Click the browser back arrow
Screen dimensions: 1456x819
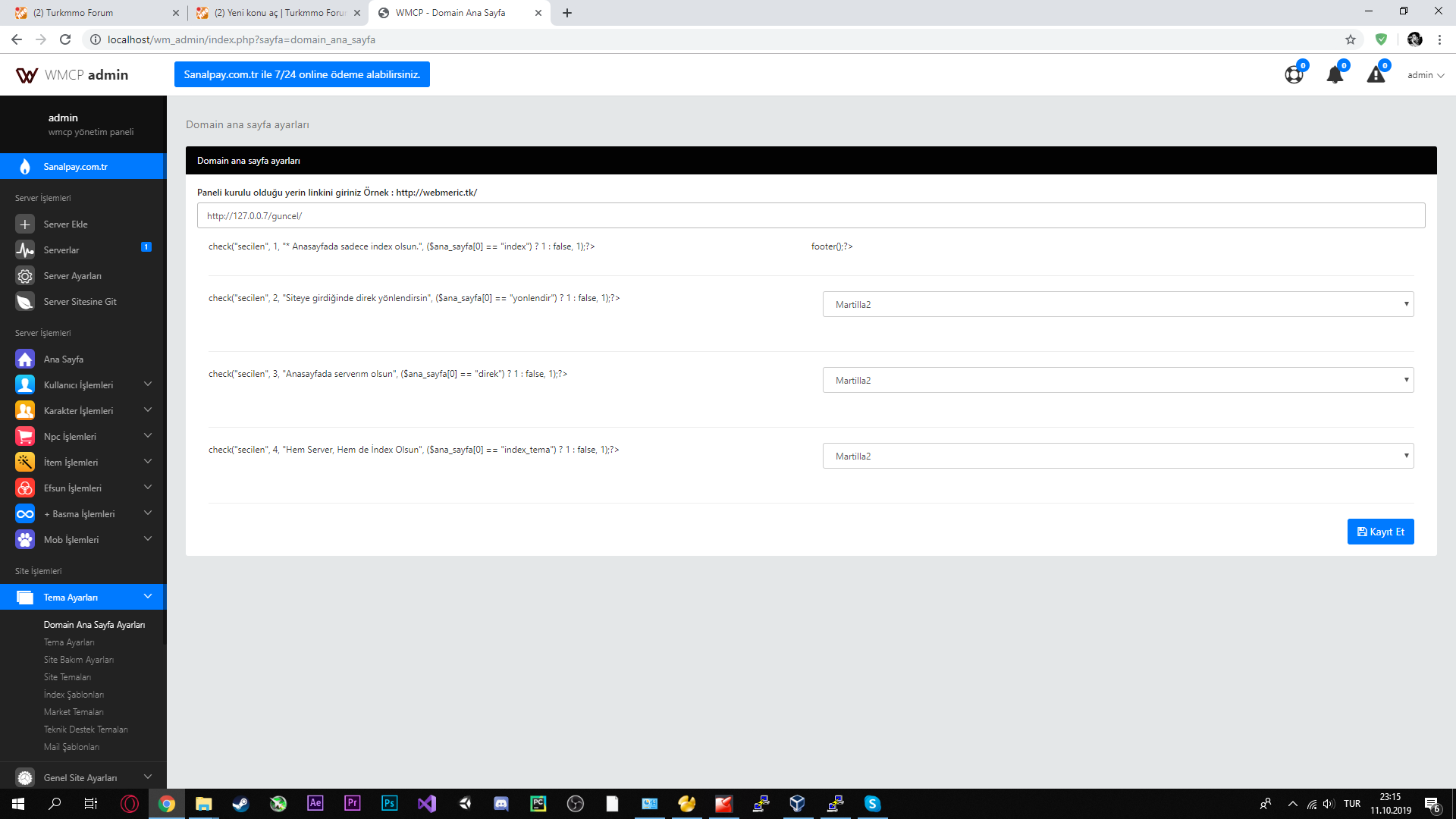click(x=17, y=39)
